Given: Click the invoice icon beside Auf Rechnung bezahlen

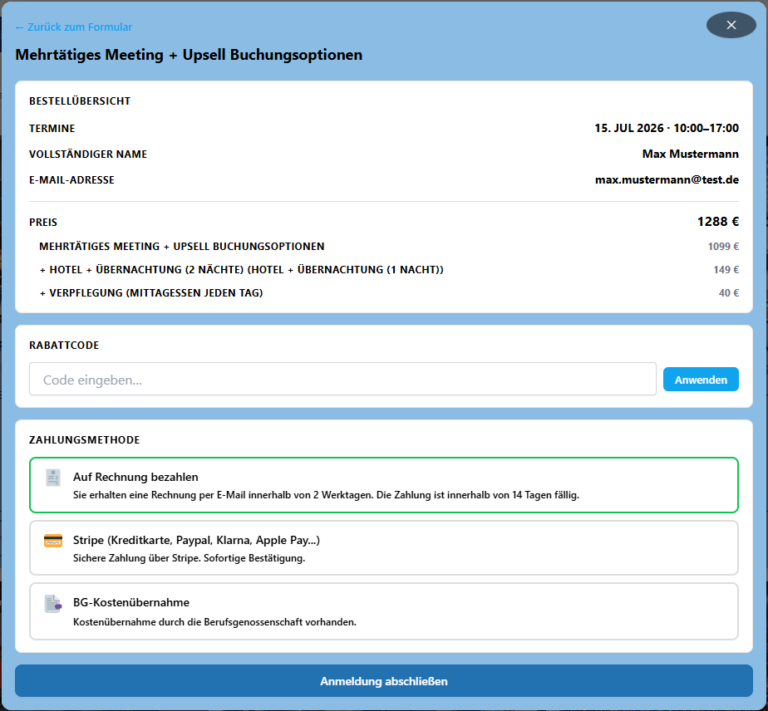Looking at the screenshot, I should (53, 477).
